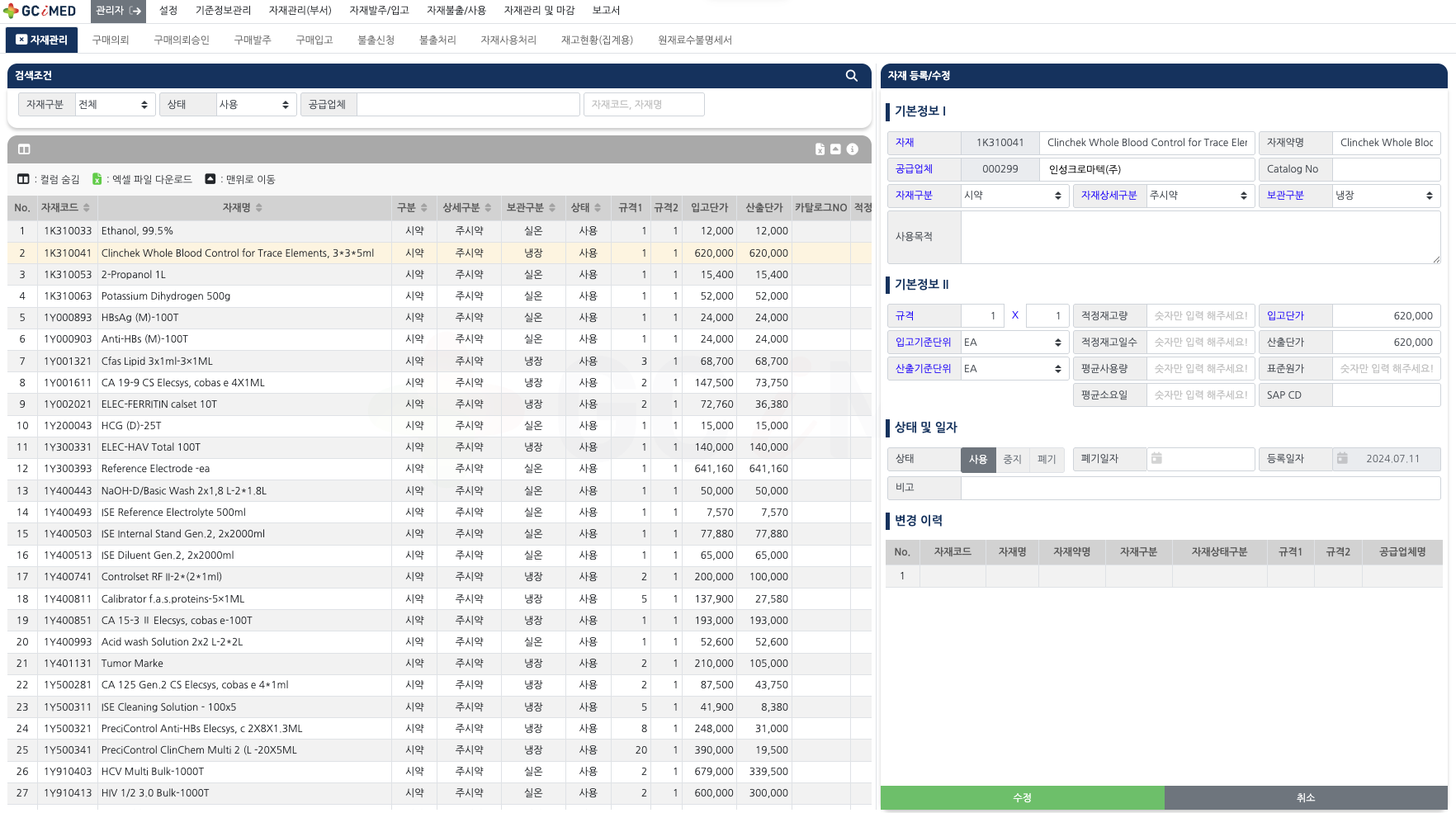Click the 자재코드, 자재명 search input field
The height and width of the screenshot is (813, 1456).
pos(644,105)
